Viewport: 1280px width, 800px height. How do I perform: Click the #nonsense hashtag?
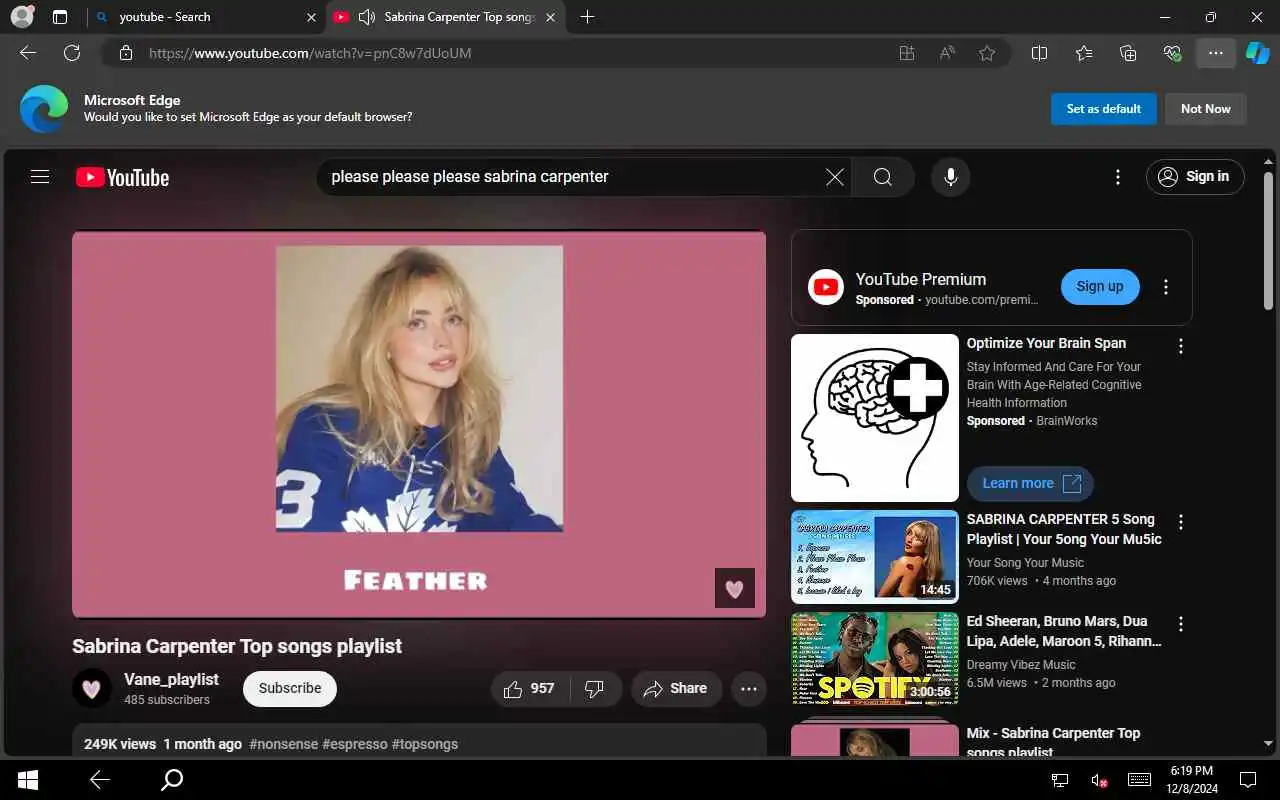coord(283,744)
